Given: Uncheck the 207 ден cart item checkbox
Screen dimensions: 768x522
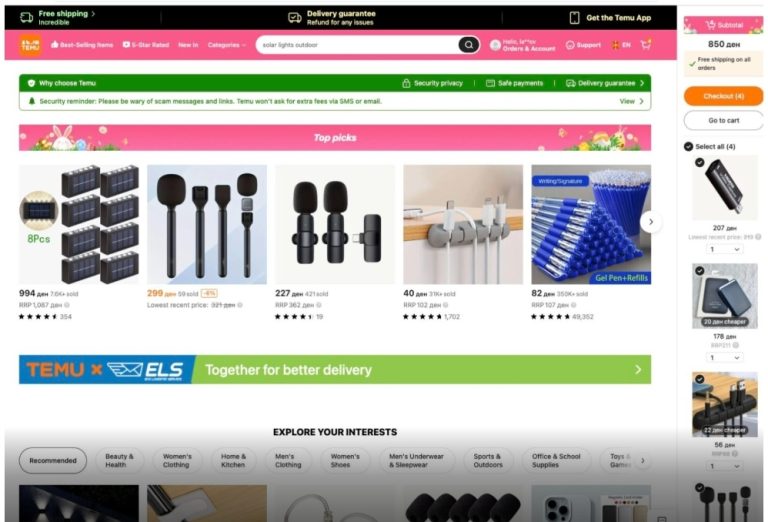Looking at the screenshot, I should (x=699, y=163).
